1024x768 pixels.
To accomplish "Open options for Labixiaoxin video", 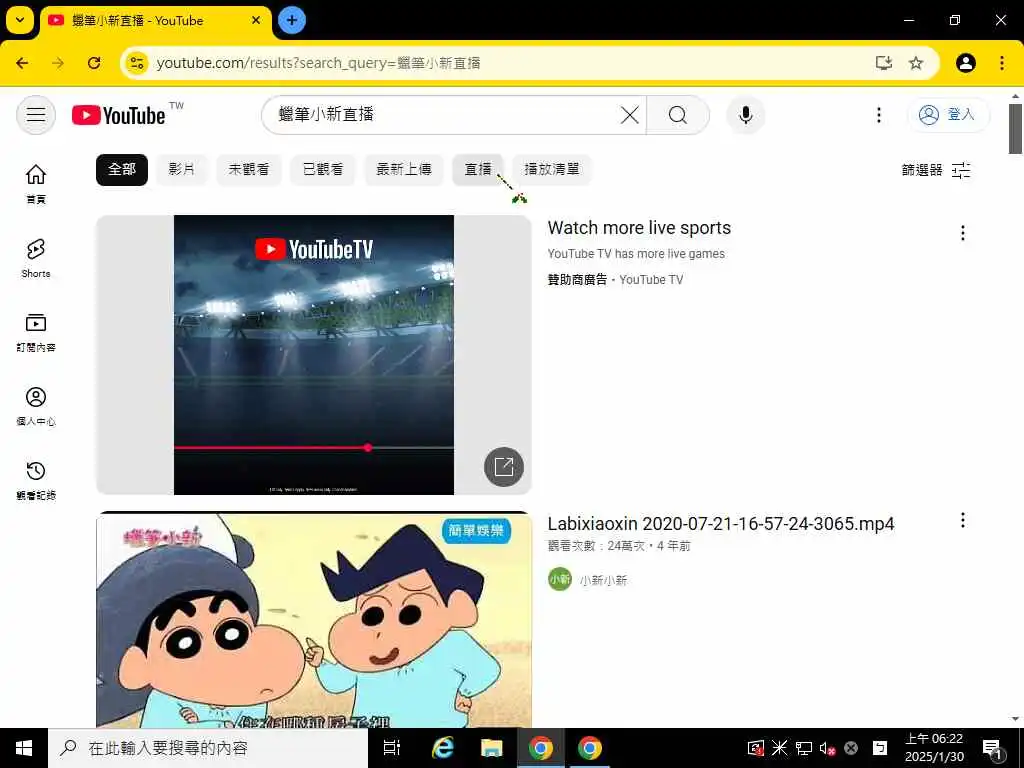I will (x=963, y=520).
